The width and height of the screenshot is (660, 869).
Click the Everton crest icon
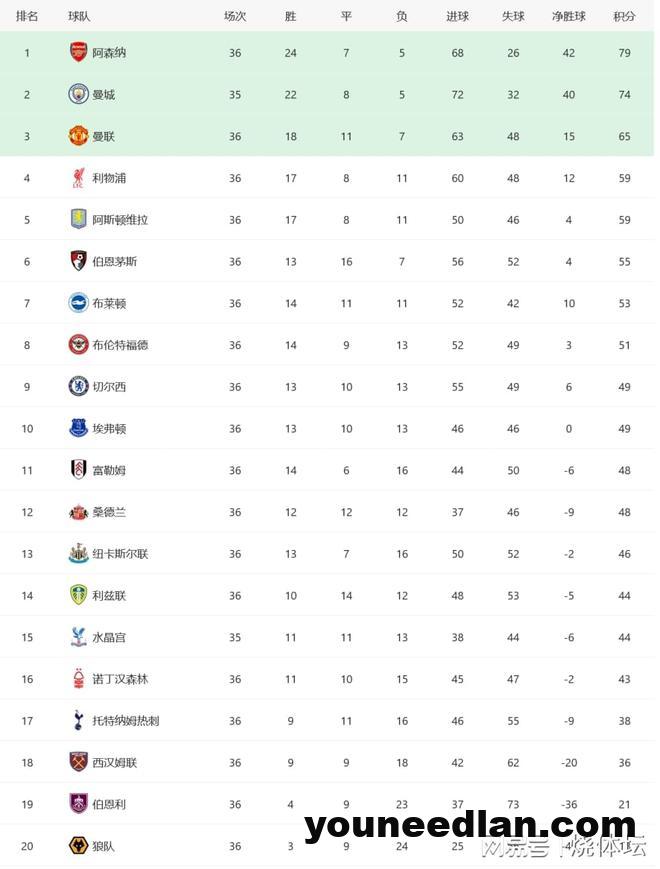pos(78,428)
